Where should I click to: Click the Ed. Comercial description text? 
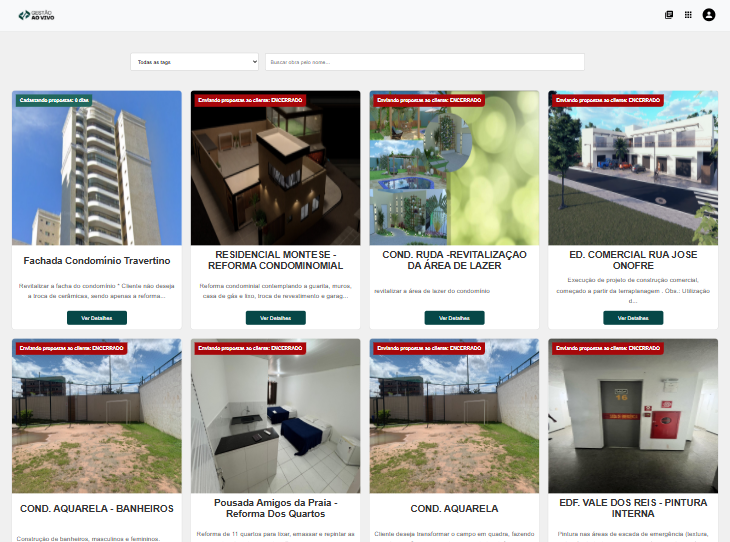pos(633,291)
